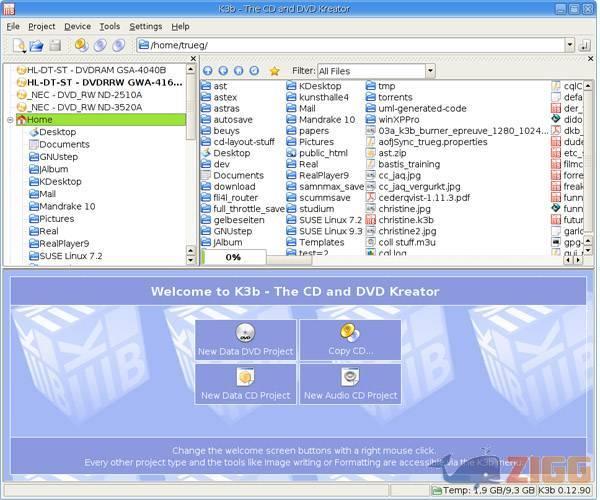Click the first blue navigation arrow beside Filter

[x=209, y=71]
